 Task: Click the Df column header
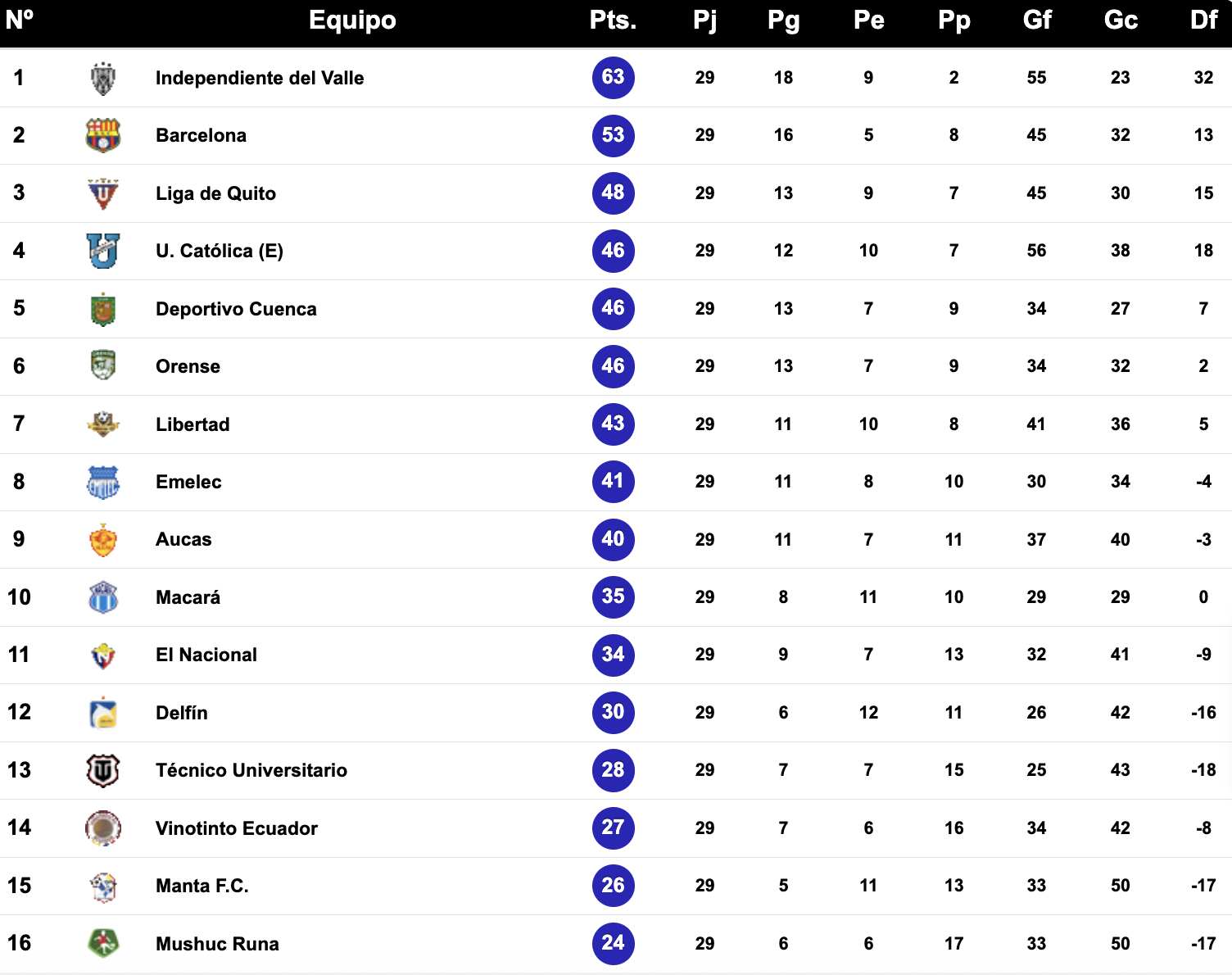pos(1203,20)
